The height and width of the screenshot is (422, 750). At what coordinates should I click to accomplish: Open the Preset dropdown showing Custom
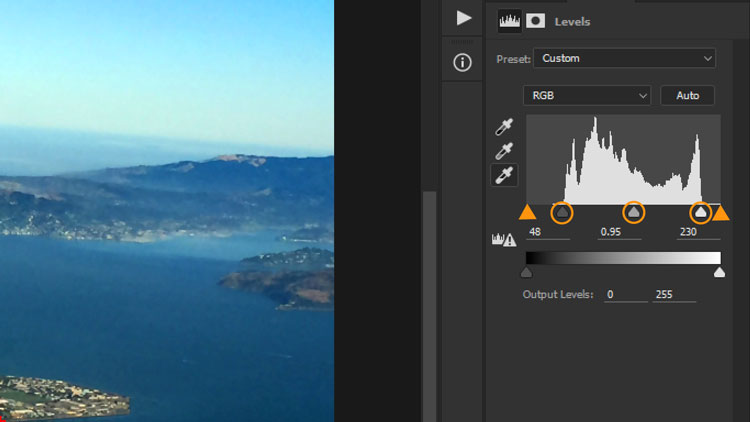tap(624, 58)
